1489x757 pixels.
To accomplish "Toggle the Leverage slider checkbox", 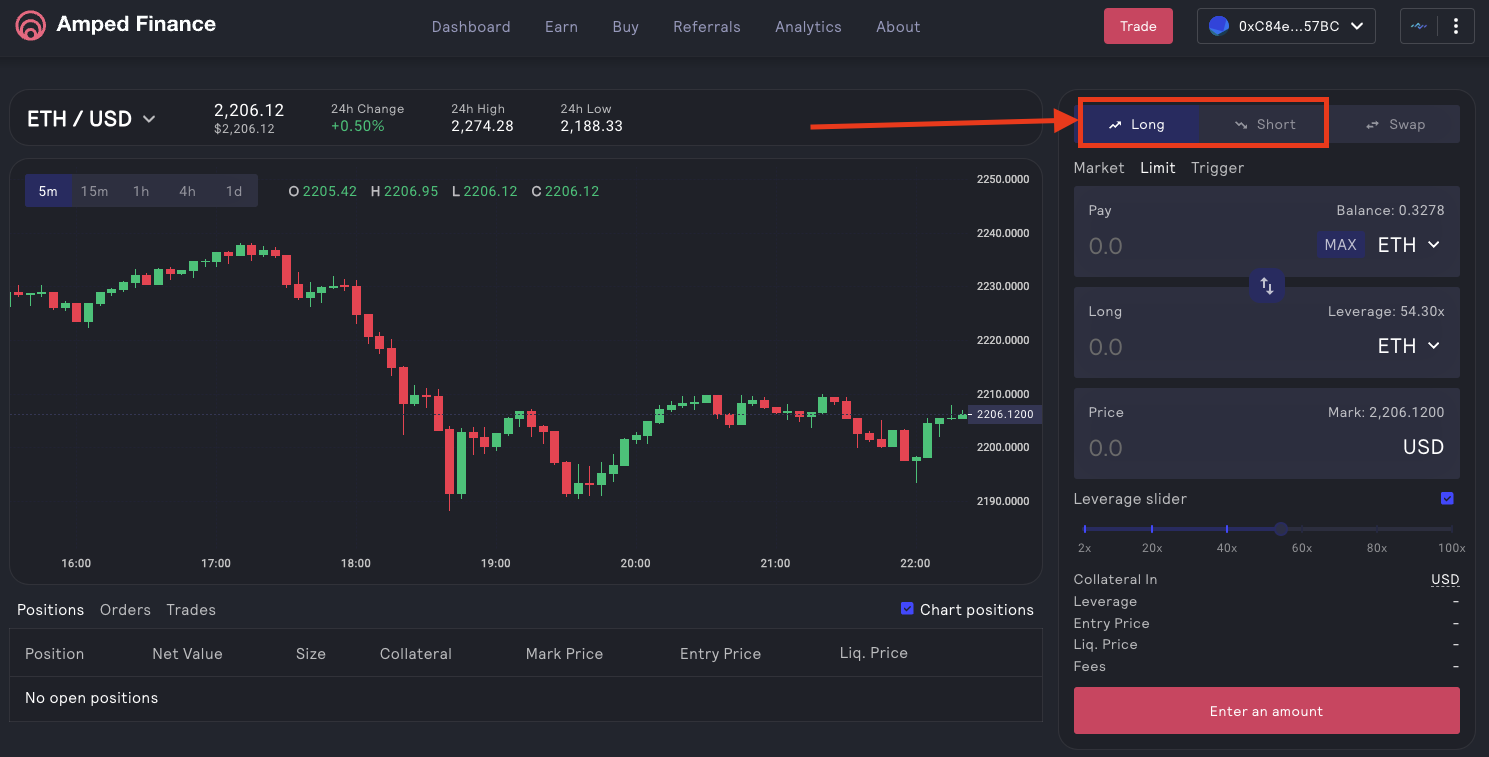I will (x=1447, y=498).
